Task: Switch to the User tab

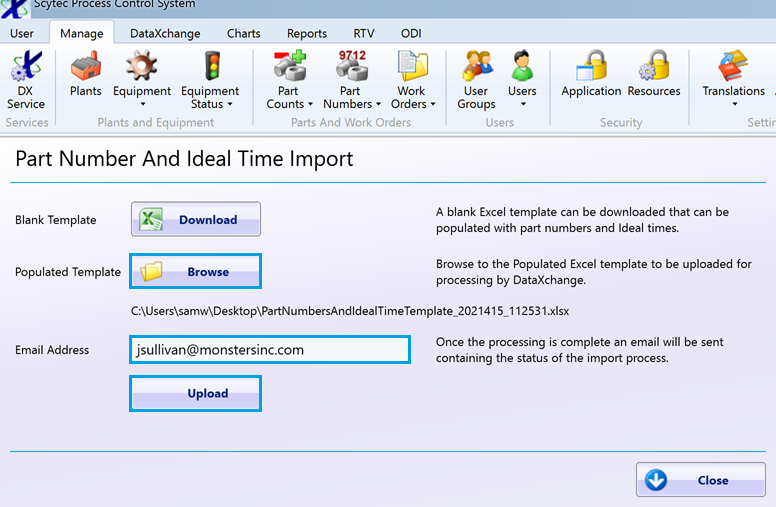Action: 22,33
